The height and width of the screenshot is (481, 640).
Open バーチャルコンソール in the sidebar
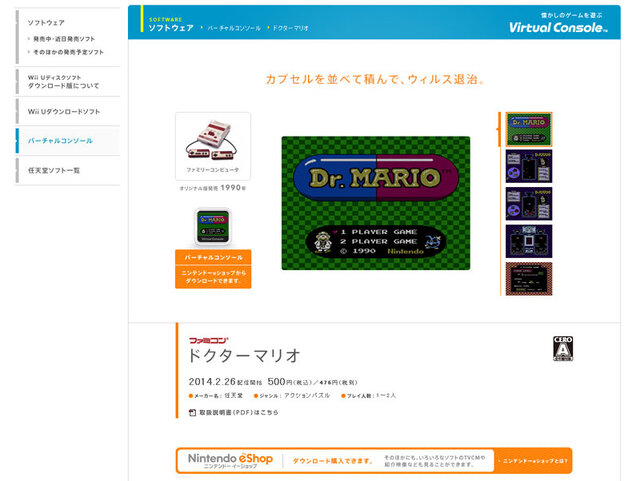(60, 140)
